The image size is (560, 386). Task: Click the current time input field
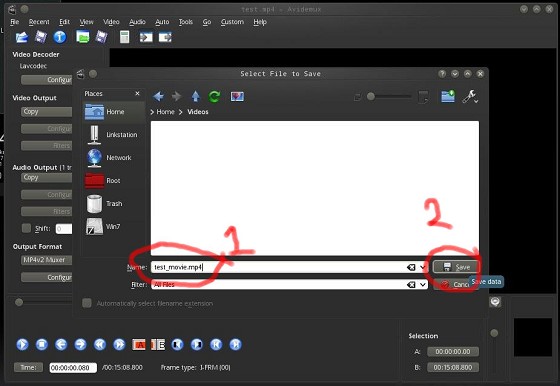tap(73, 367)
